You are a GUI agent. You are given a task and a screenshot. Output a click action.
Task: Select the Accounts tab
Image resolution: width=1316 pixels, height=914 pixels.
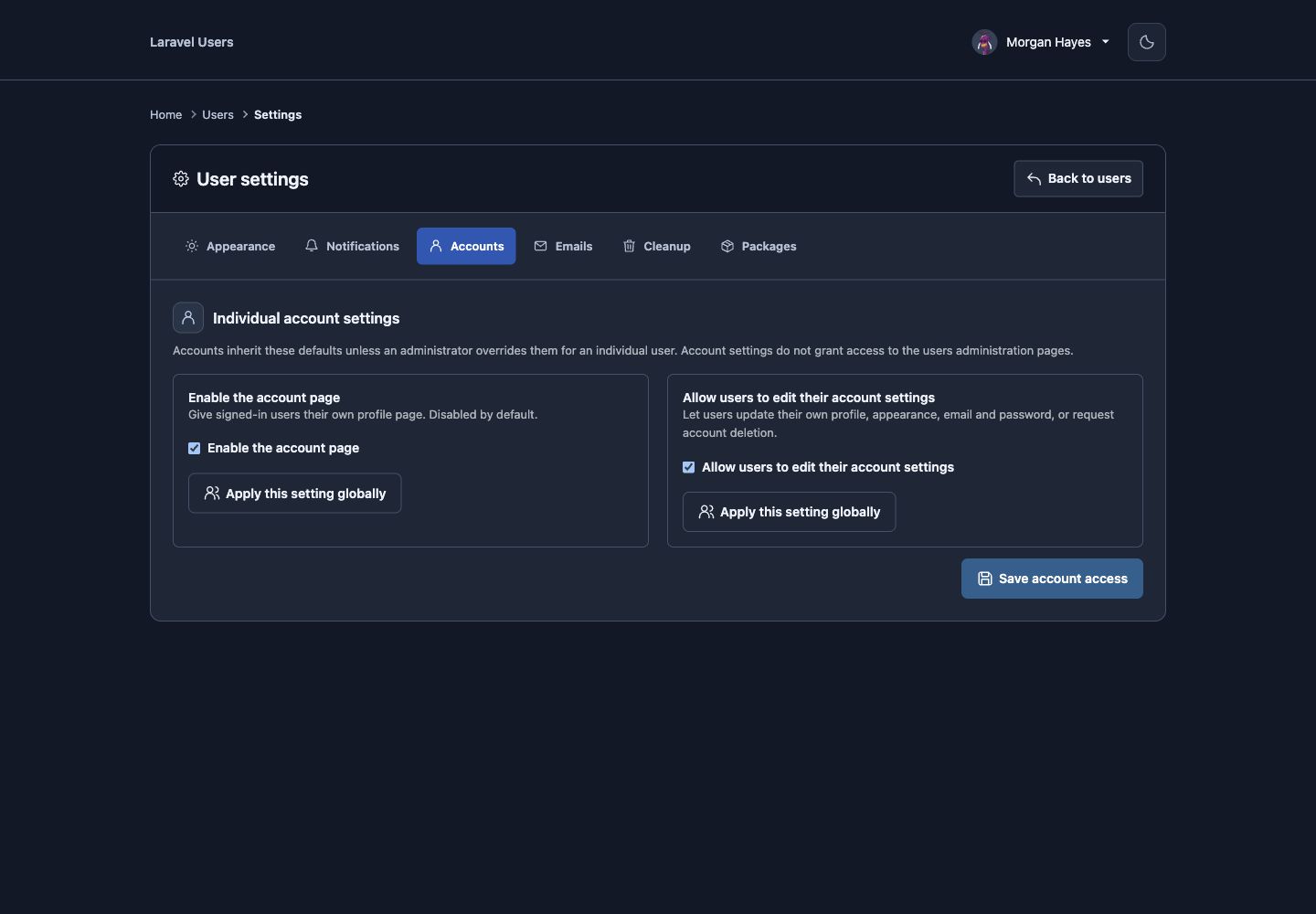tap(466, 246)
